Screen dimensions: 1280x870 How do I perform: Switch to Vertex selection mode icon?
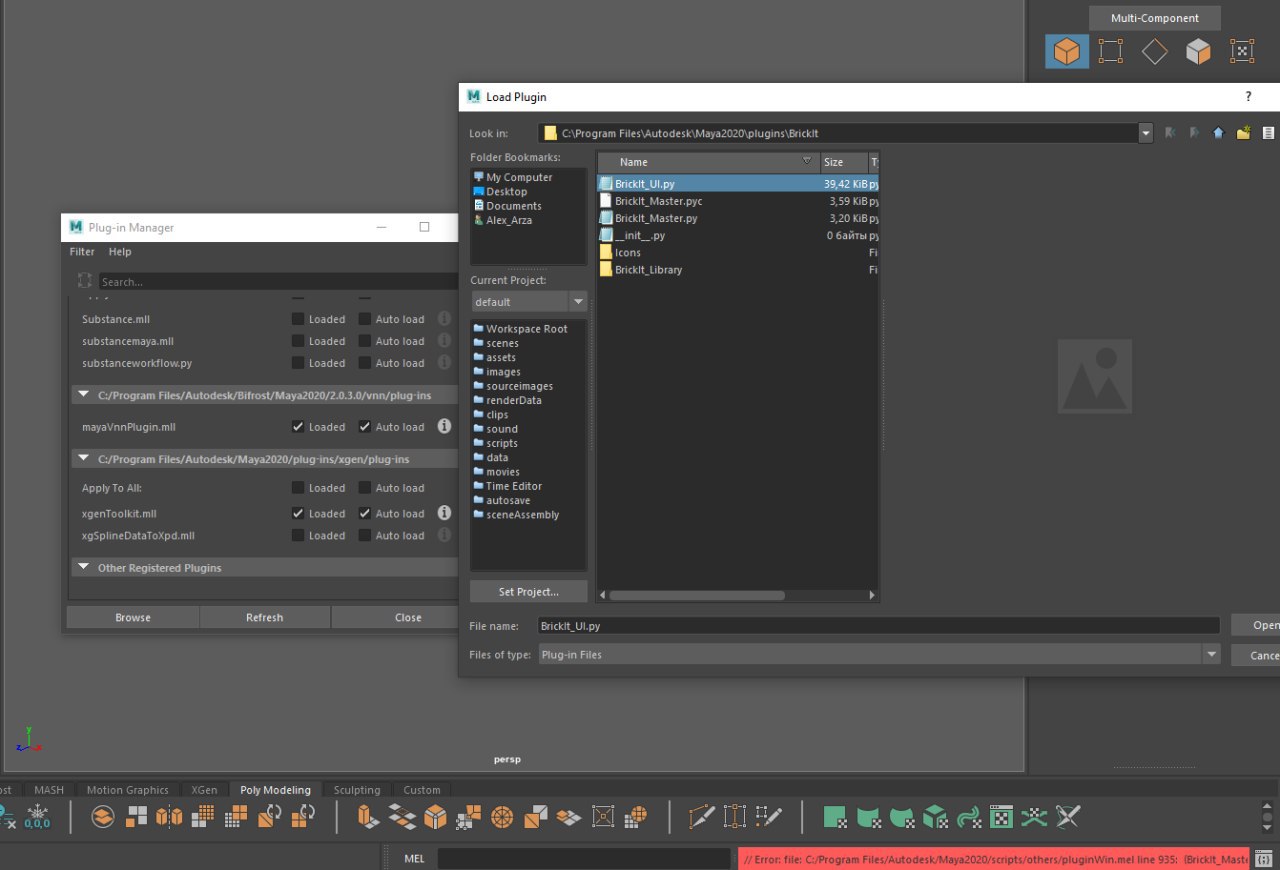tap(1110, 51)
